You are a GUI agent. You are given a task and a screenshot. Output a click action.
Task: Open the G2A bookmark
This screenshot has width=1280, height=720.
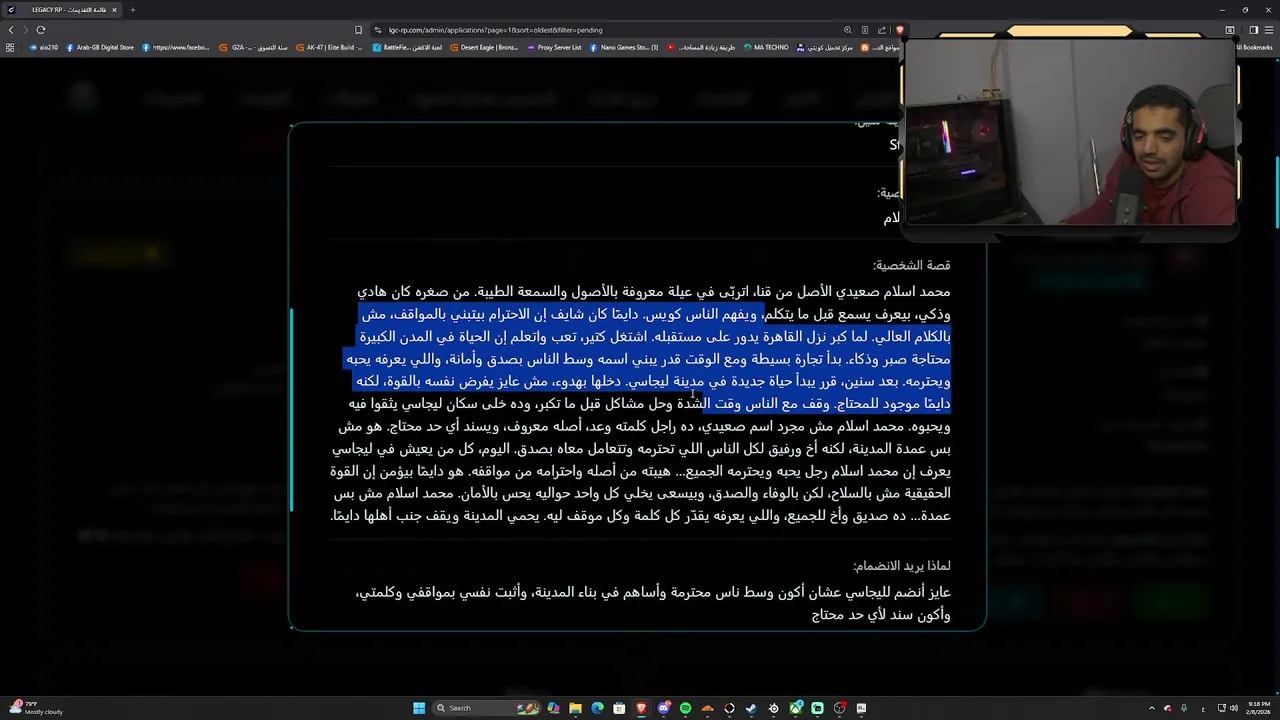[255, 47]
